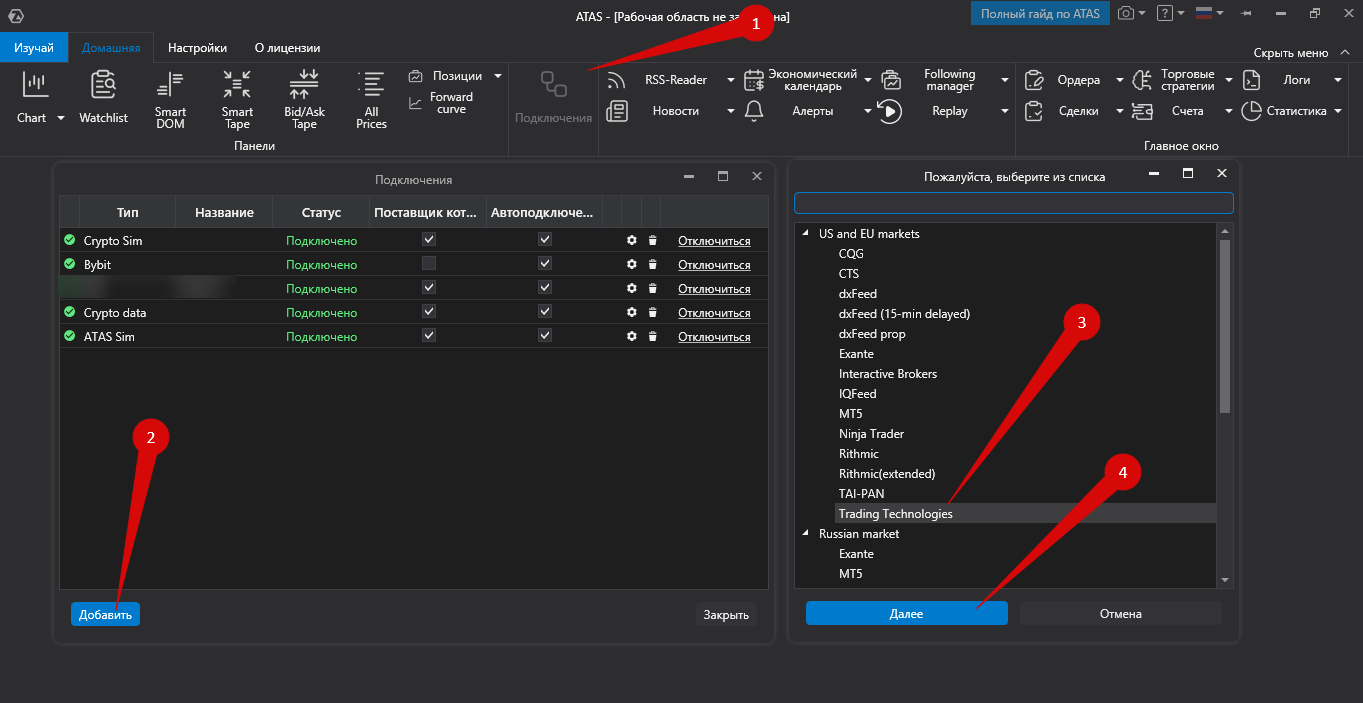
Task: Click the Отмена button
Action: (1120, 613)
